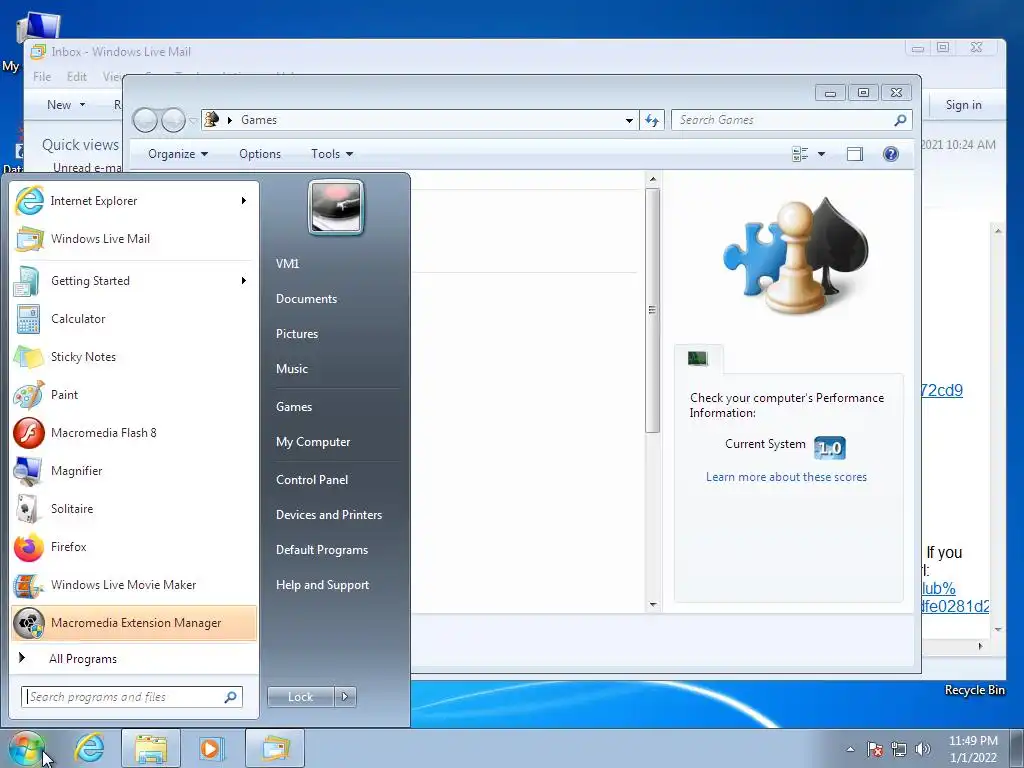Open Windows Live Movie Maker
Image resolution: width=1024 pixels, height=768 pixels.
(x=134, y=584)
